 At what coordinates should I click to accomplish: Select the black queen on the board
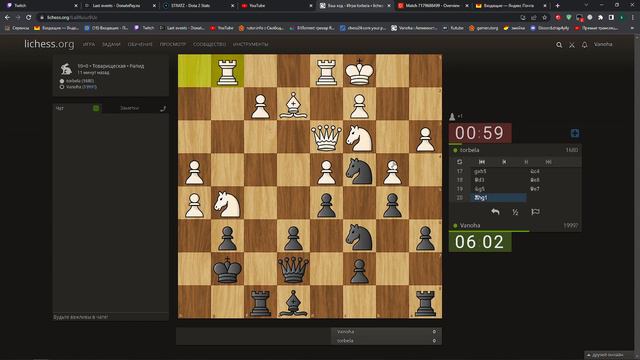[x=293, y=269]
